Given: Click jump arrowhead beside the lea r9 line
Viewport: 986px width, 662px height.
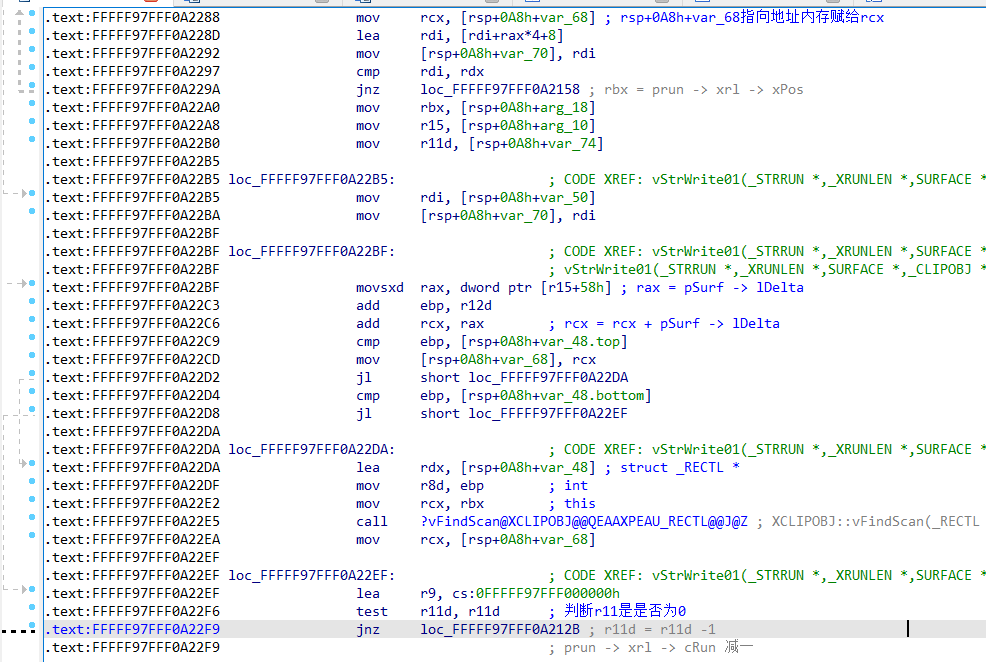Looking at the screenshot, I should point(25,593).
